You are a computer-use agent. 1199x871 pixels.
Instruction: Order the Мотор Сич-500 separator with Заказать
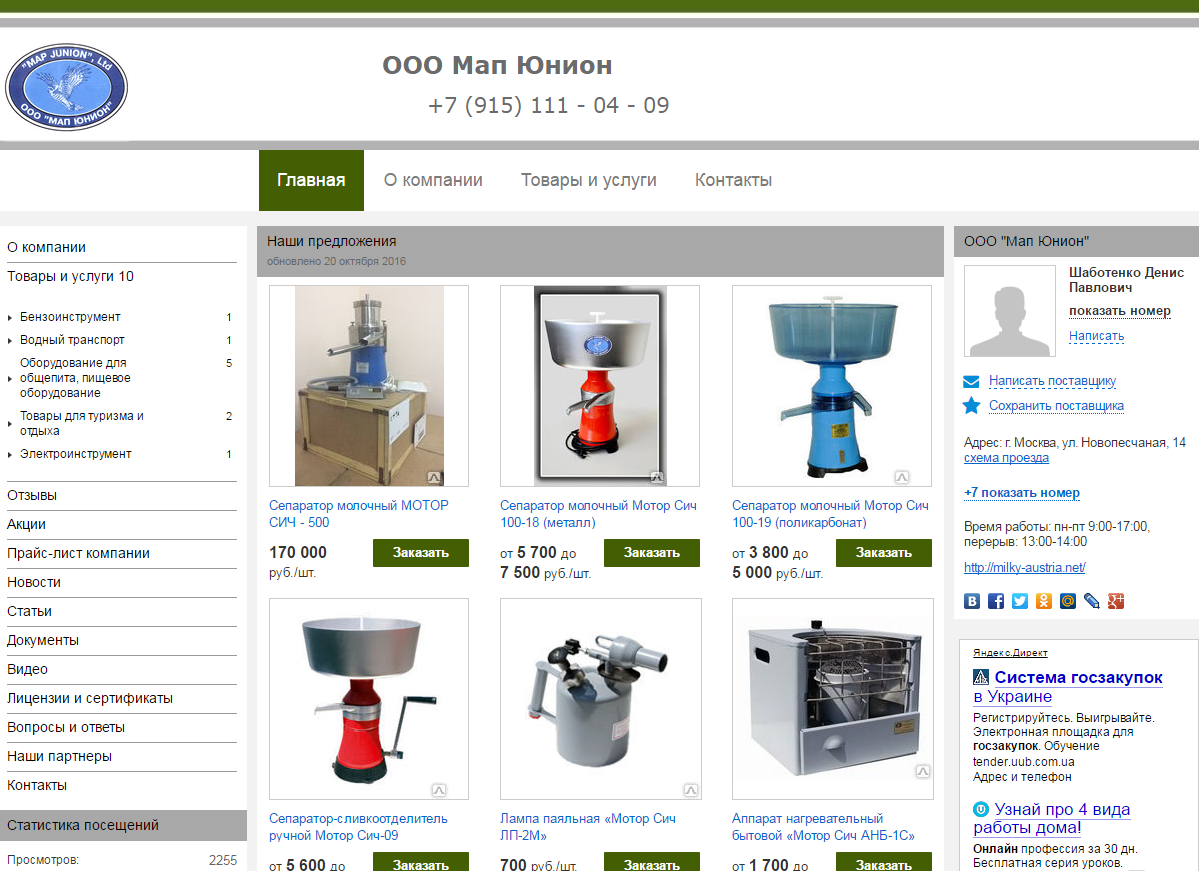coord(420,553)
